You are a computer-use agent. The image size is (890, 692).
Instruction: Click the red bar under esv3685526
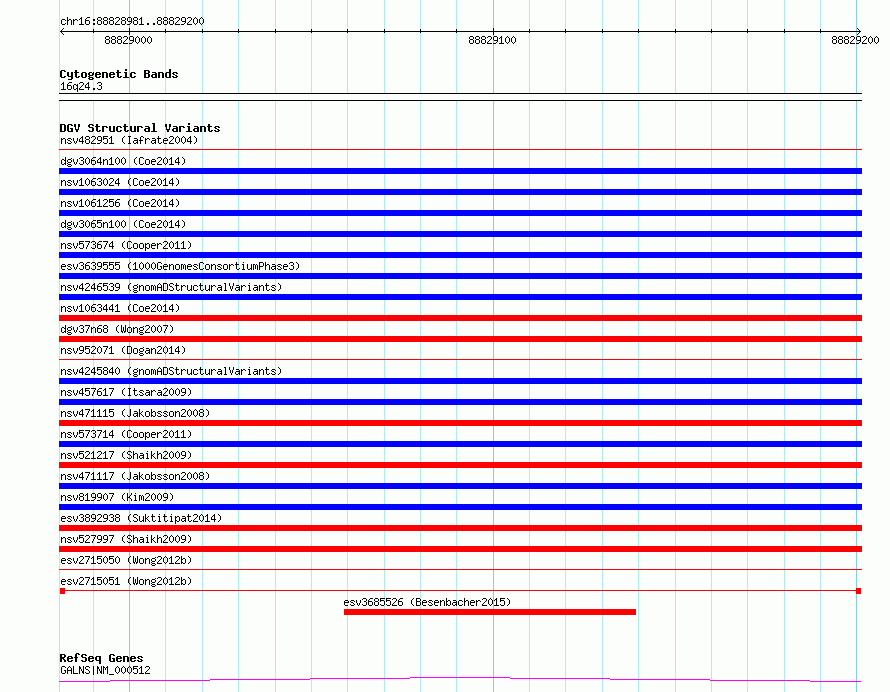490,612
